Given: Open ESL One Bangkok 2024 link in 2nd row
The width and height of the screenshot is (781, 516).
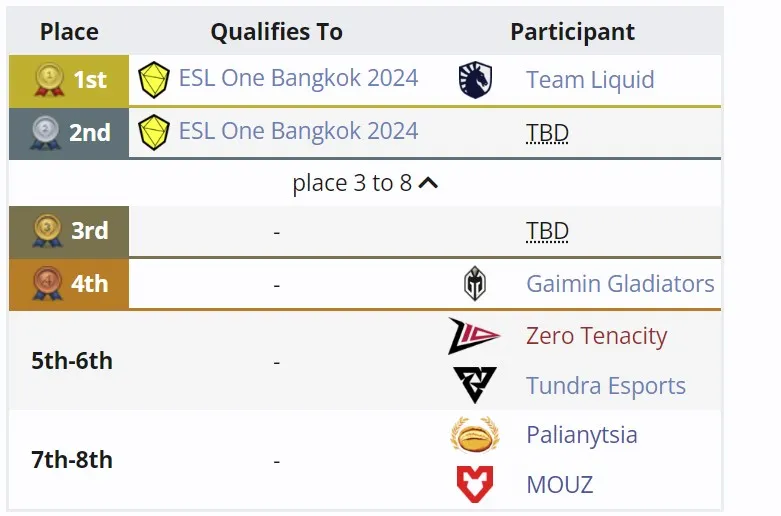Looking at the screenshot, I should point(298,131).
